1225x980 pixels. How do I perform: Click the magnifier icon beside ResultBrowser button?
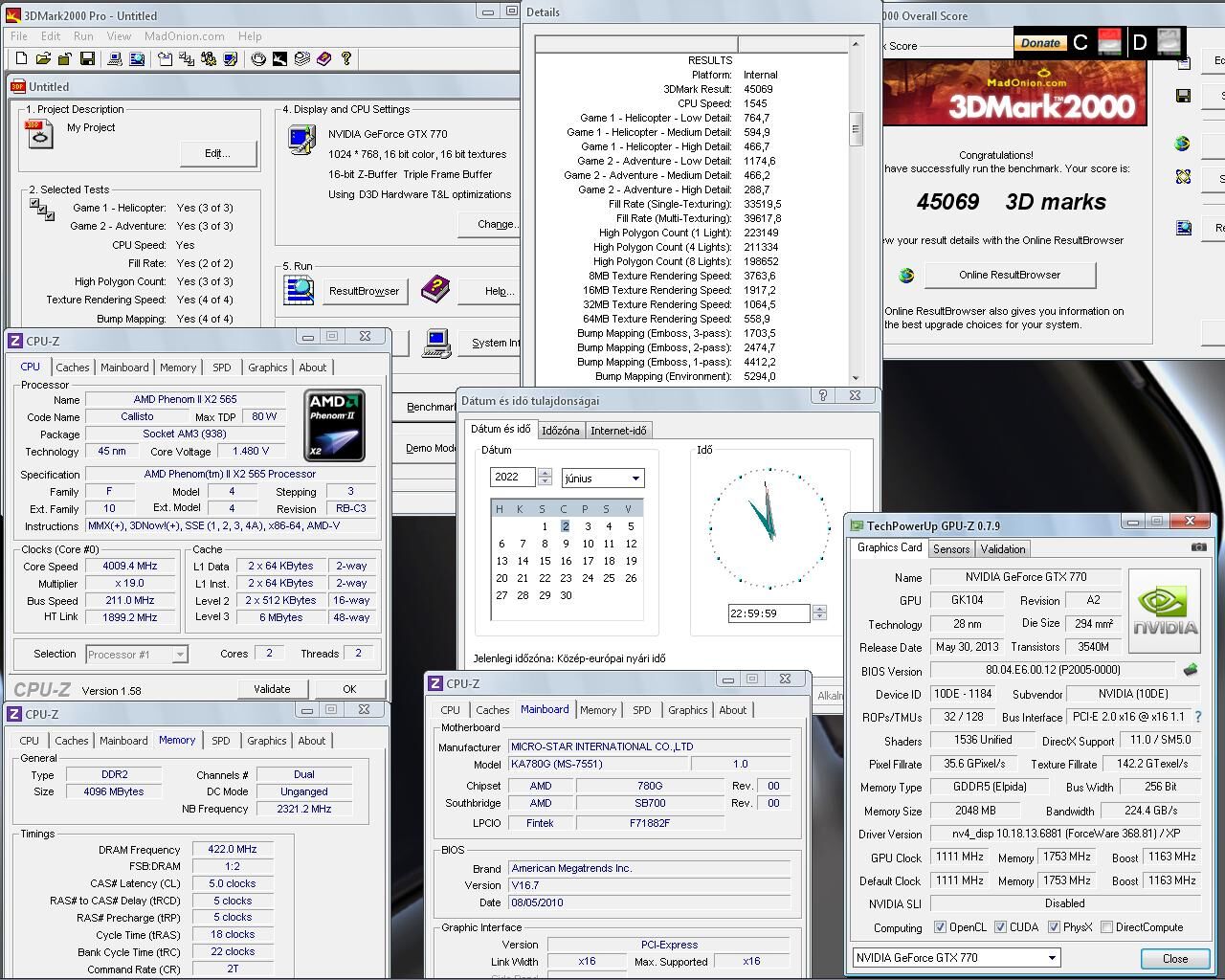[299, 288]
